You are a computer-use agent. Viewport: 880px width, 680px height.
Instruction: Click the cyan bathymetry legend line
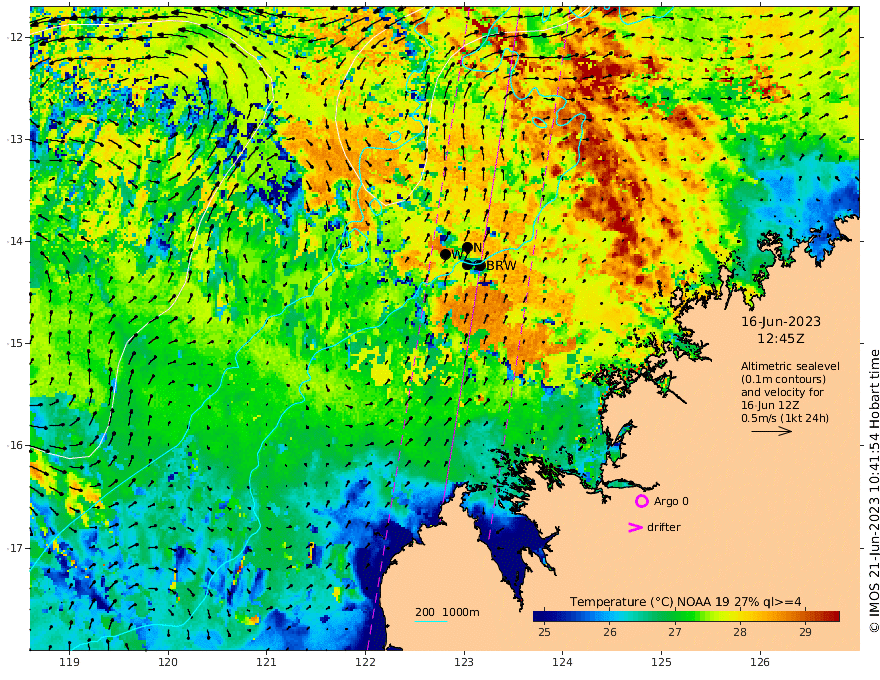click(431, 622)
